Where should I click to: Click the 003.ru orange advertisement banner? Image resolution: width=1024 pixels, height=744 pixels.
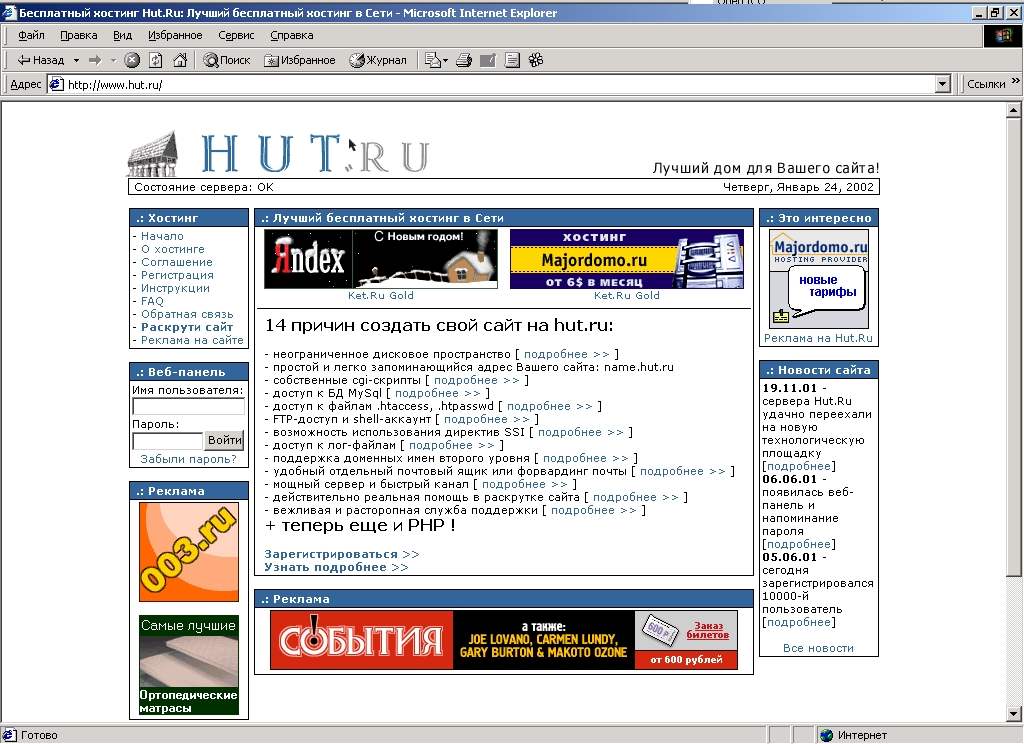[189, 552]
